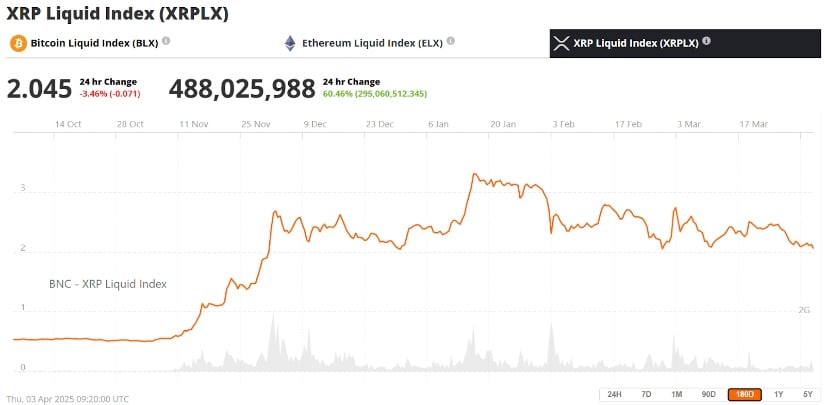Viewport: 825px width, 405px height.
Task: Switch chart to 1Y range
Action: point(777,394)
